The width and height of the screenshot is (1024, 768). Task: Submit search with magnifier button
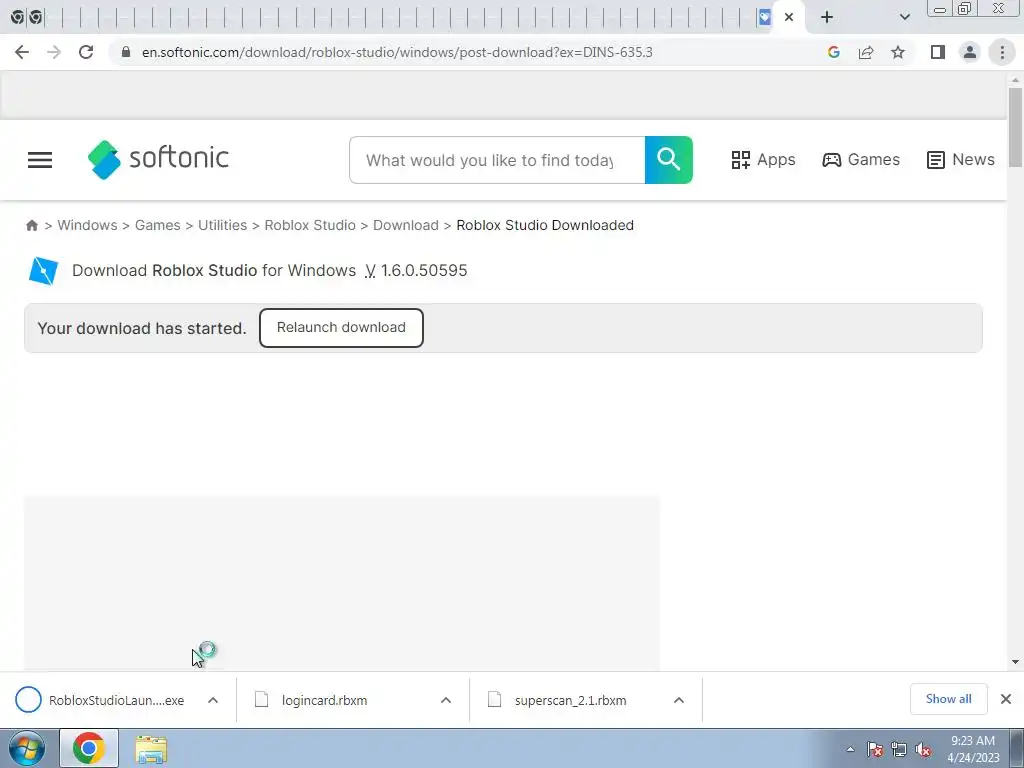pyautogui.click(x=669, y=160)
